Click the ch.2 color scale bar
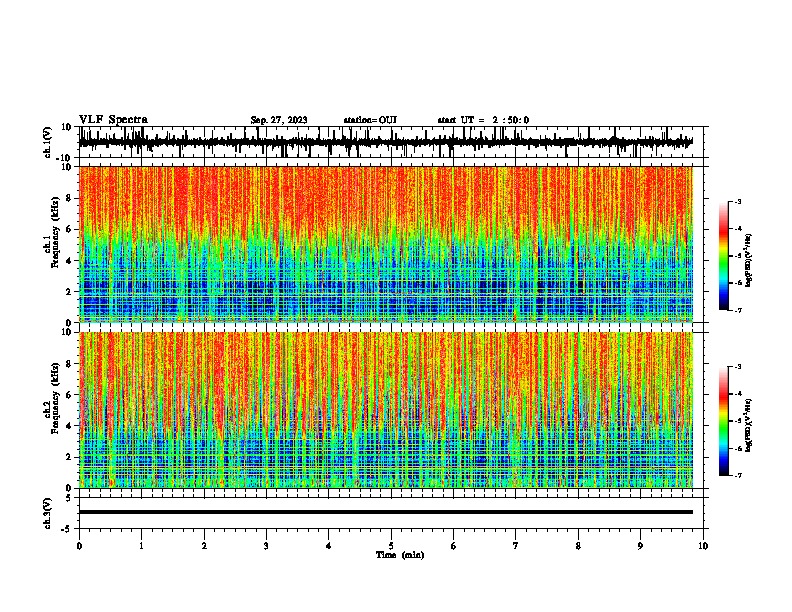The height and width of the screenshot is (612, 792). click(724, 421)
